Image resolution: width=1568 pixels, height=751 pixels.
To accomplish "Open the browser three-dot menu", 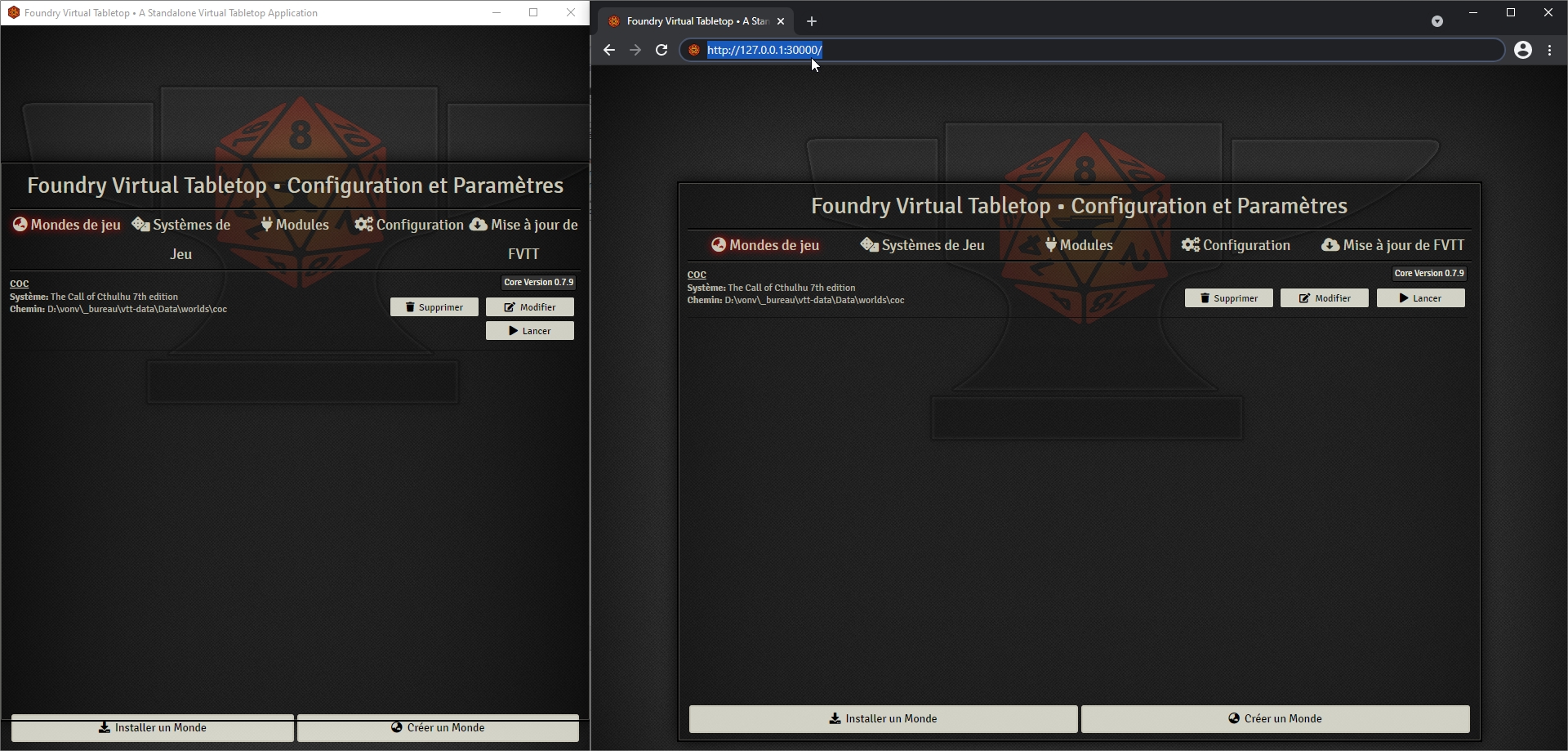I will coord(1550,50).
